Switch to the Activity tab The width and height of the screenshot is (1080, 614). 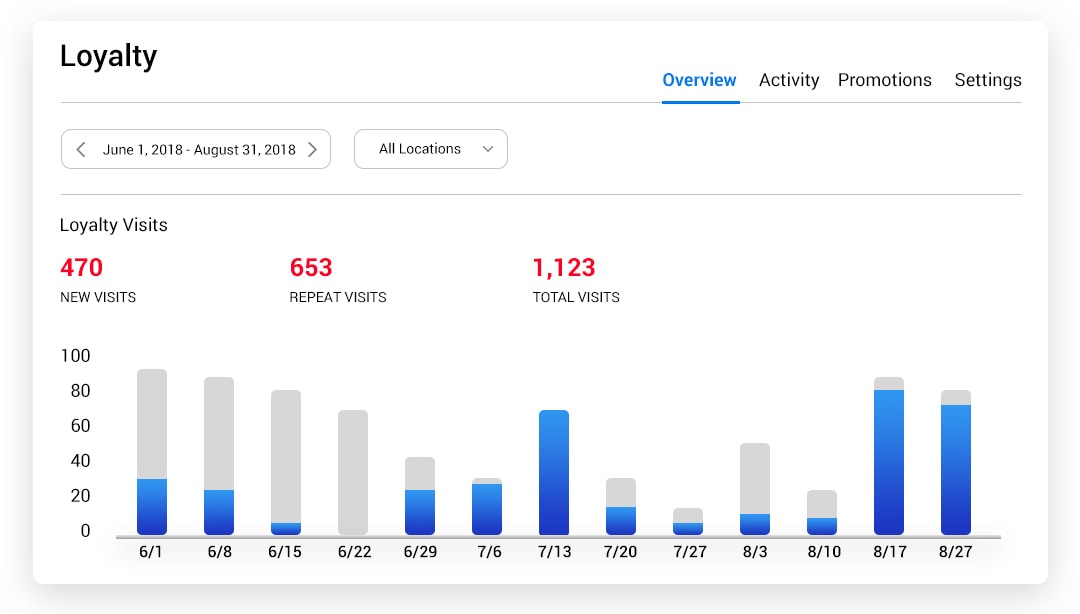789,80
